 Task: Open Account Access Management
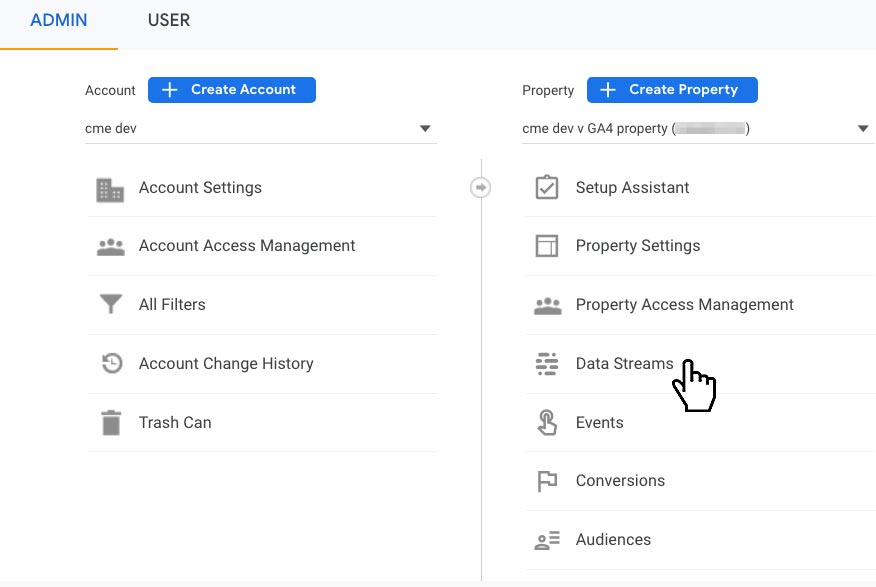263,246
